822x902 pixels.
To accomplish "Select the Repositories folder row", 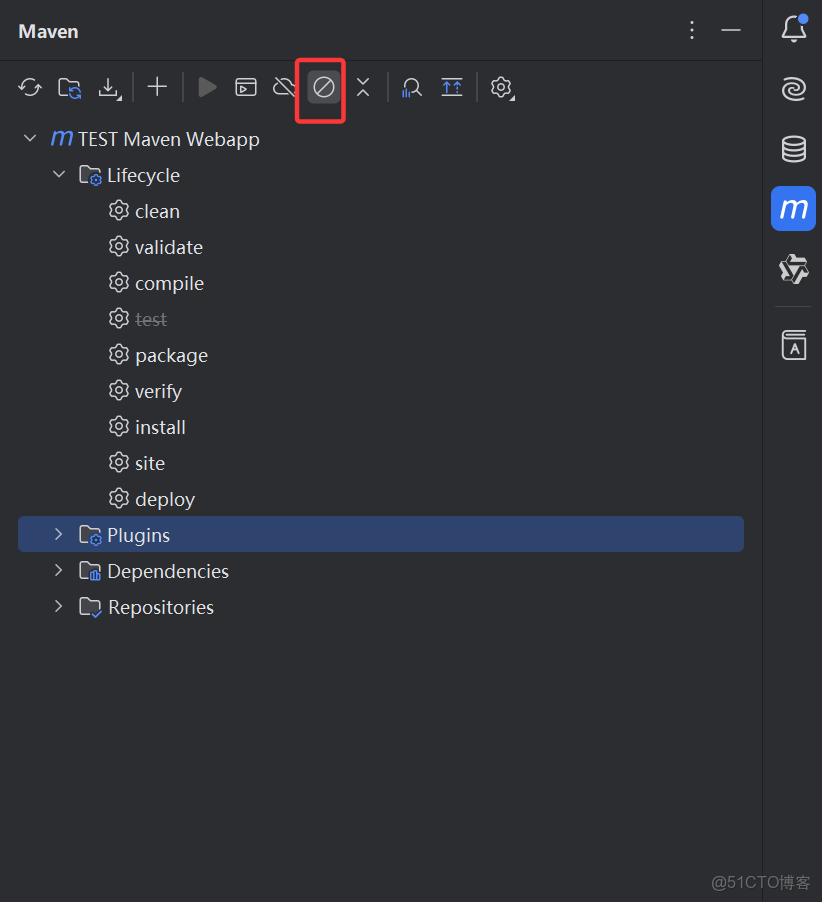I will 381,607.
